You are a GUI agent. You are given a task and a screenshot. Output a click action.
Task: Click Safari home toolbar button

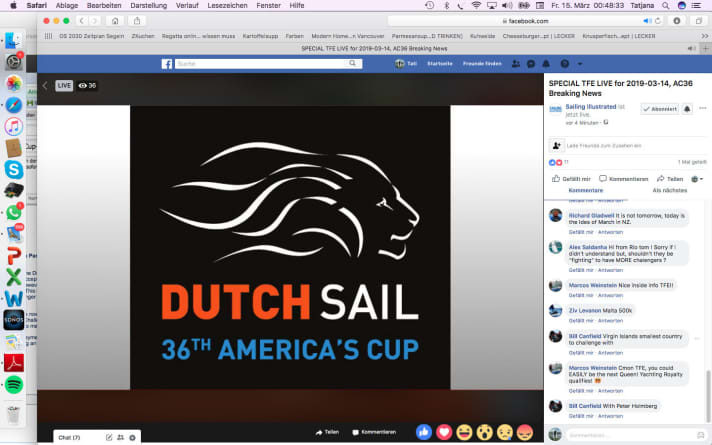click(115, 21)
